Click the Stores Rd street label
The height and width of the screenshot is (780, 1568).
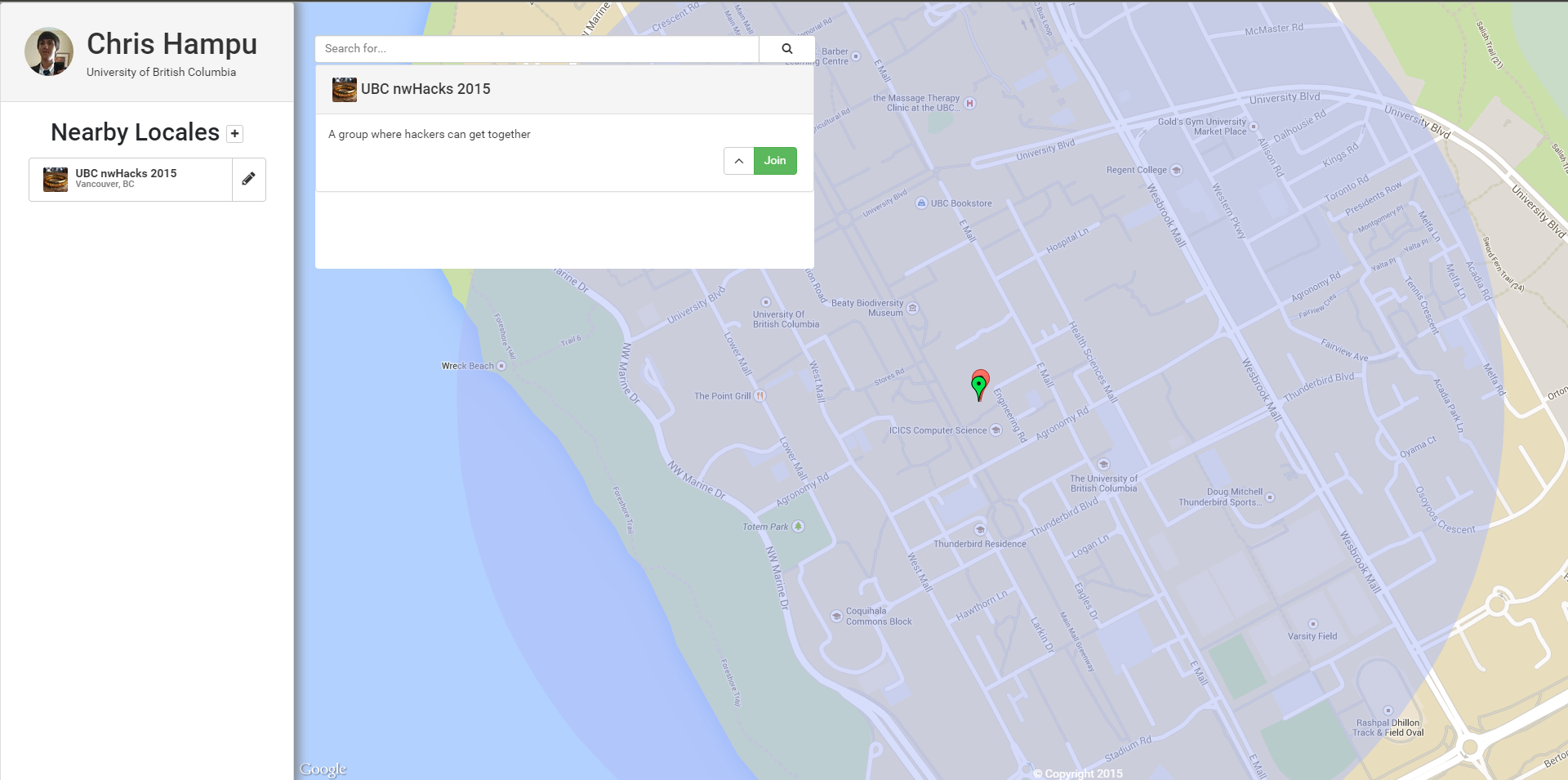click(889, 377)
